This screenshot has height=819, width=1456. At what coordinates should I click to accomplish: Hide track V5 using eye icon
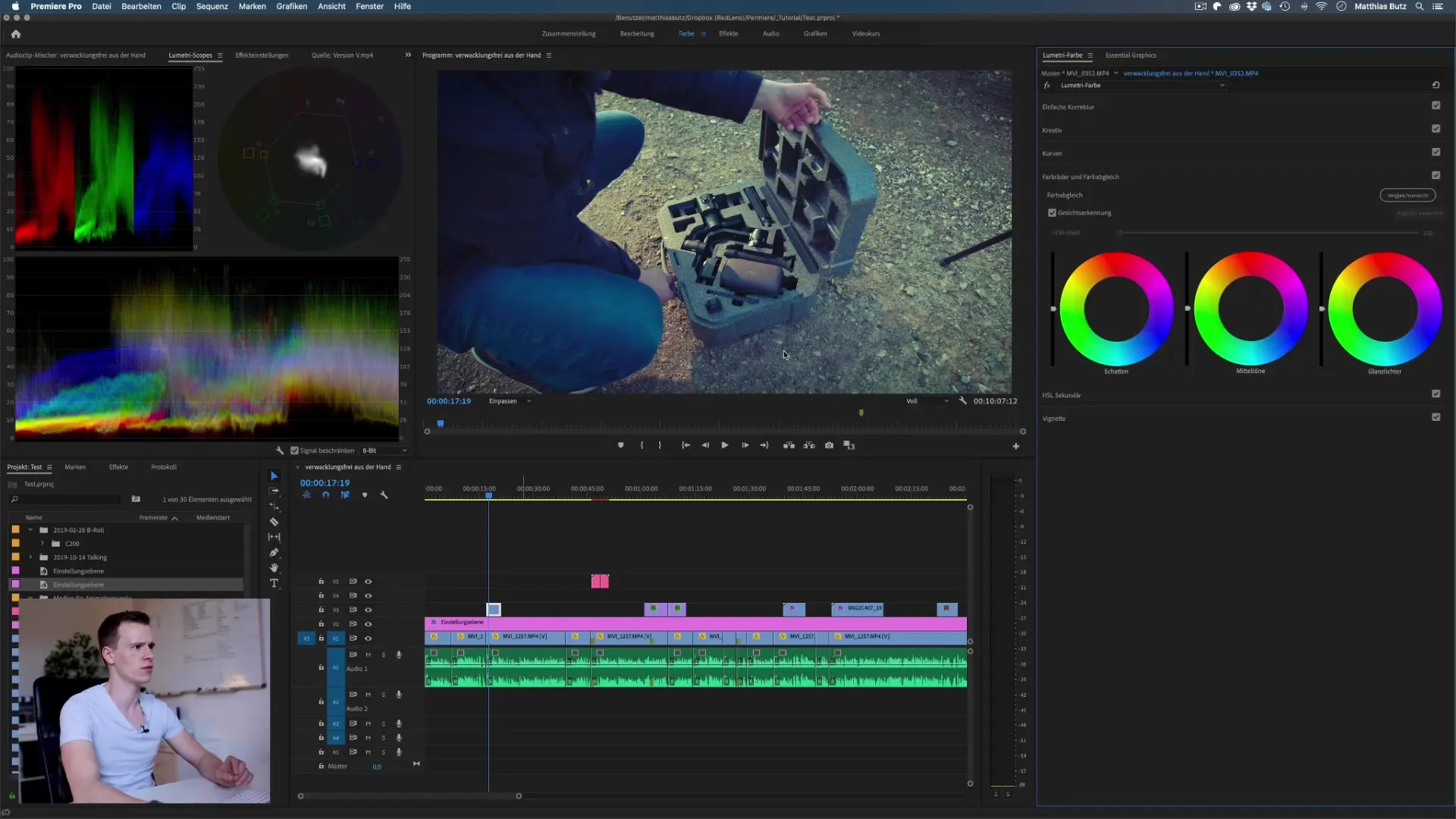369,582
